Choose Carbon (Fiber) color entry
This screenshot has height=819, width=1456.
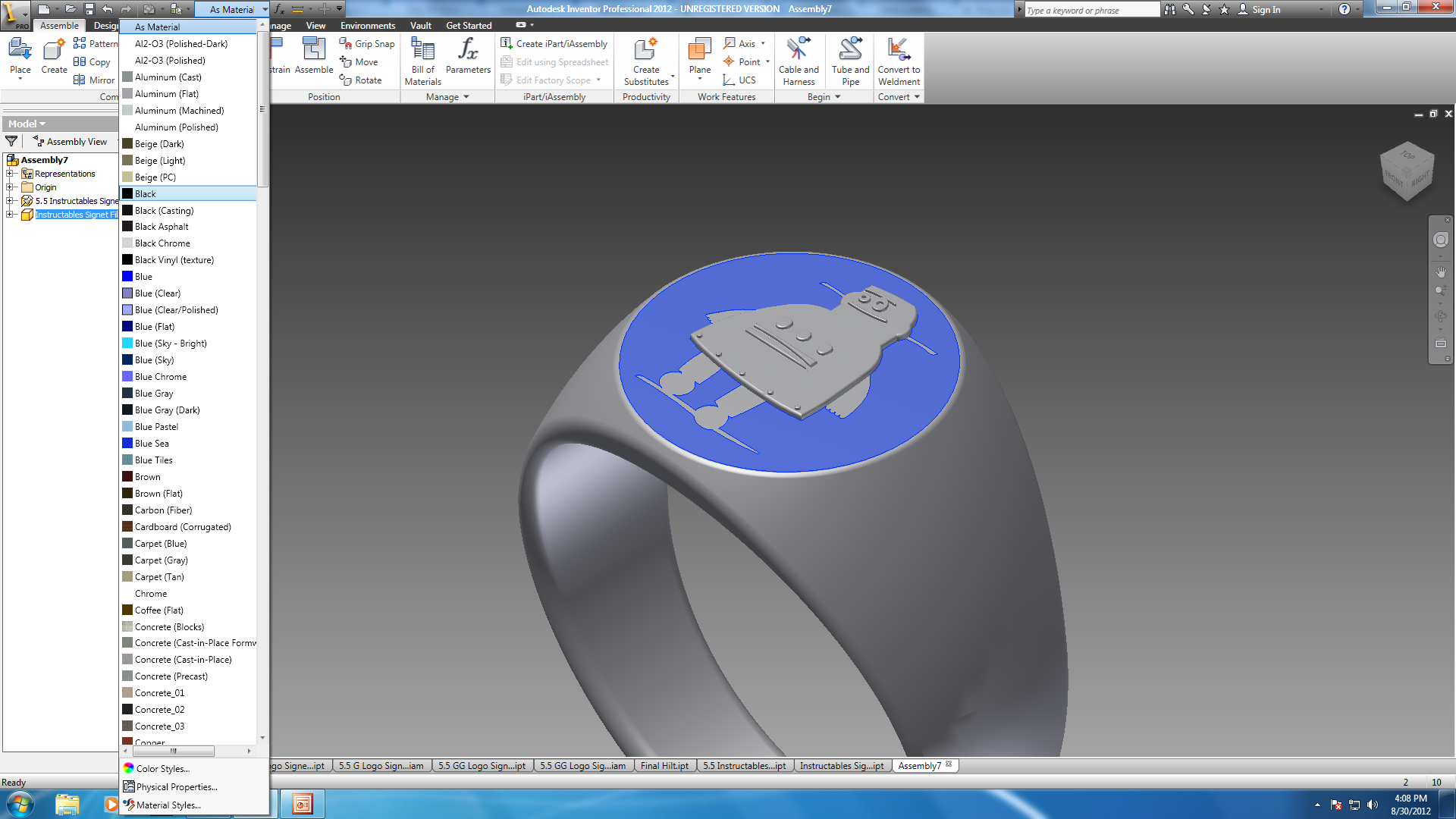tap(188, 510)
